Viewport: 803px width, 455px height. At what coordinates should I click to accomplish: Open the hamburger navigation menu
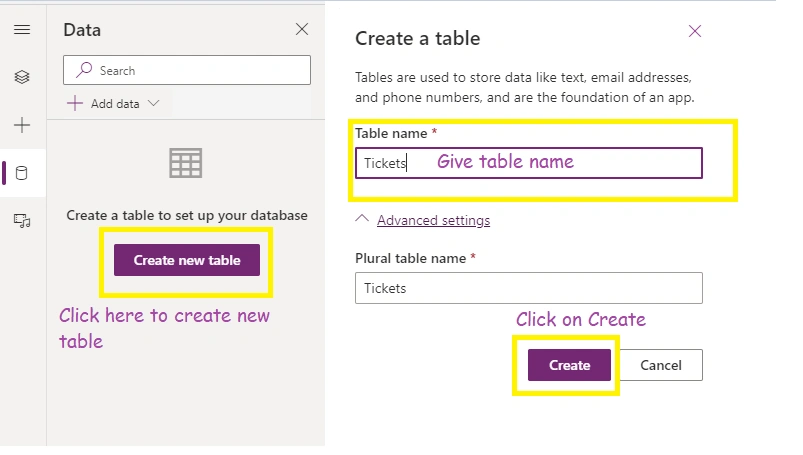[22, 30]
